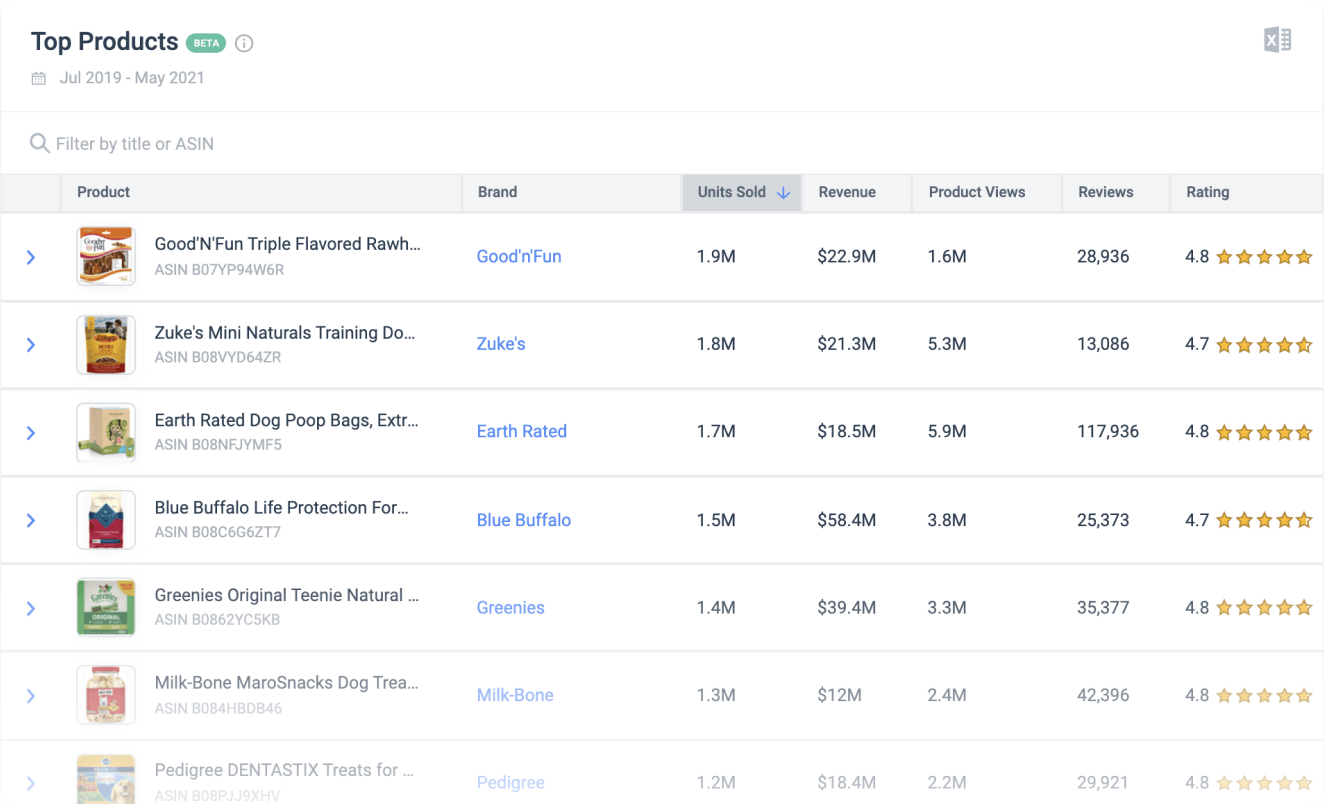The width and height of the screenshot is (1324, 804).
Task: Expand the Good'N'Fun Triple Flavored Rawhide row
Action: click(31, 257)
